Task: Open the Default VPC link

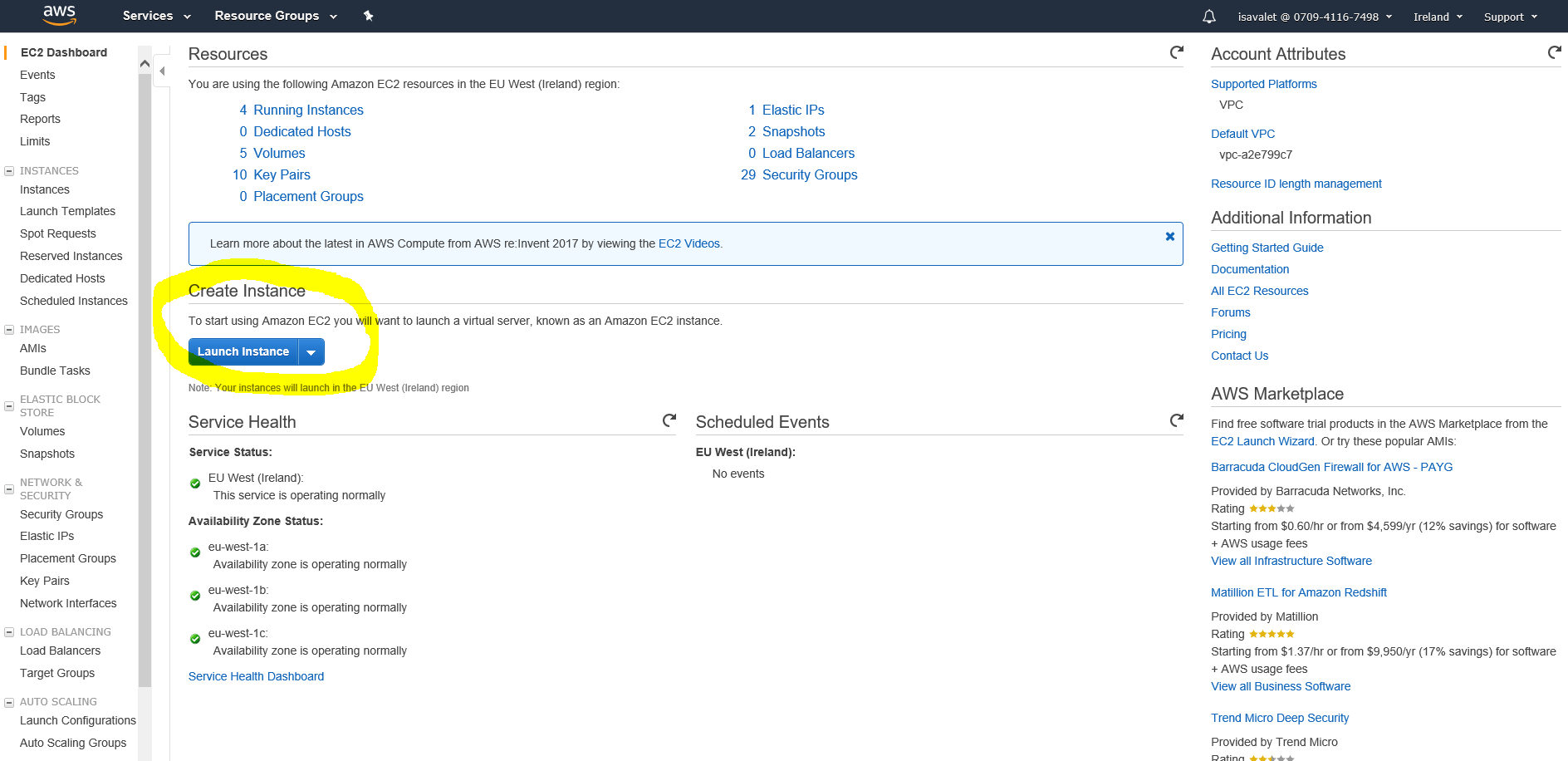Action: [1242, 134]
